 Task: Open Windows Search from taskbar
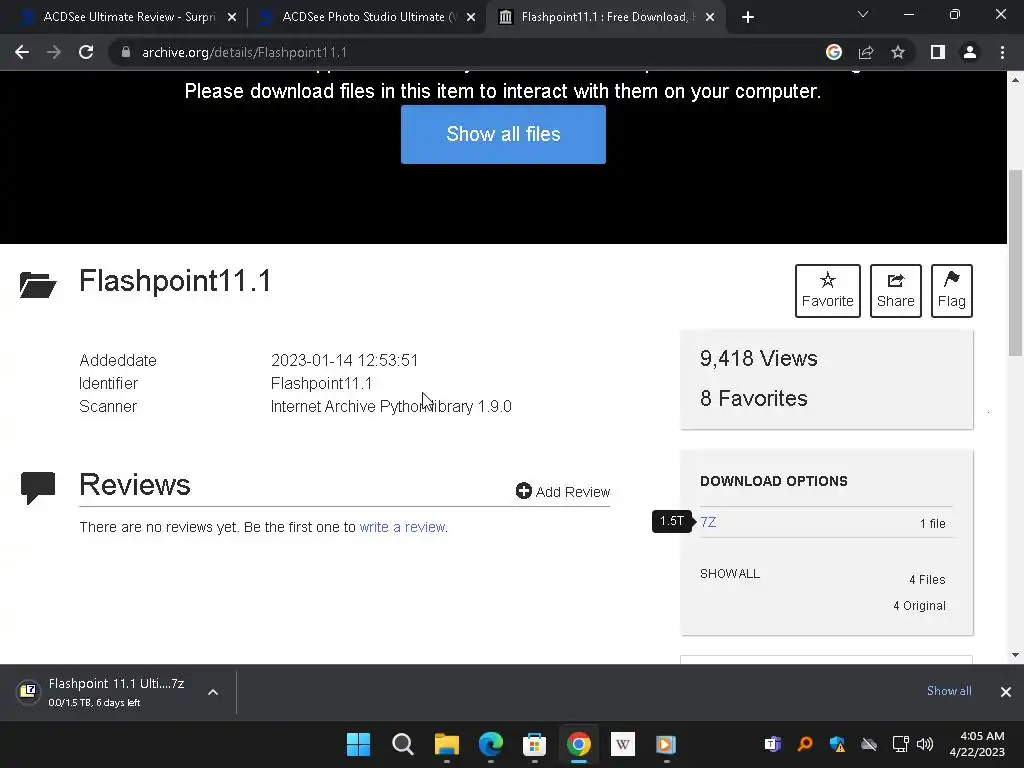(x=402, y=744)
